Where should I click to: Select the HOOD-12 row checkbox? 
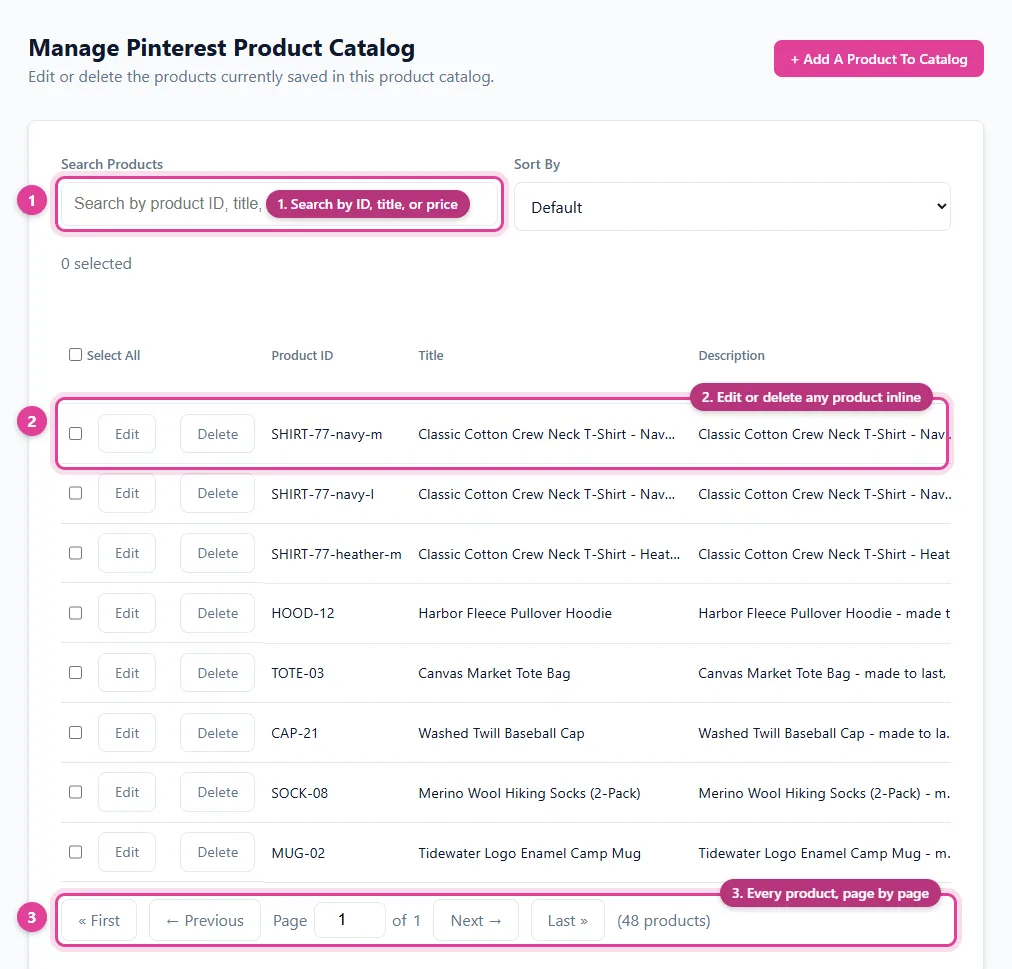click(x=76, y=613)
